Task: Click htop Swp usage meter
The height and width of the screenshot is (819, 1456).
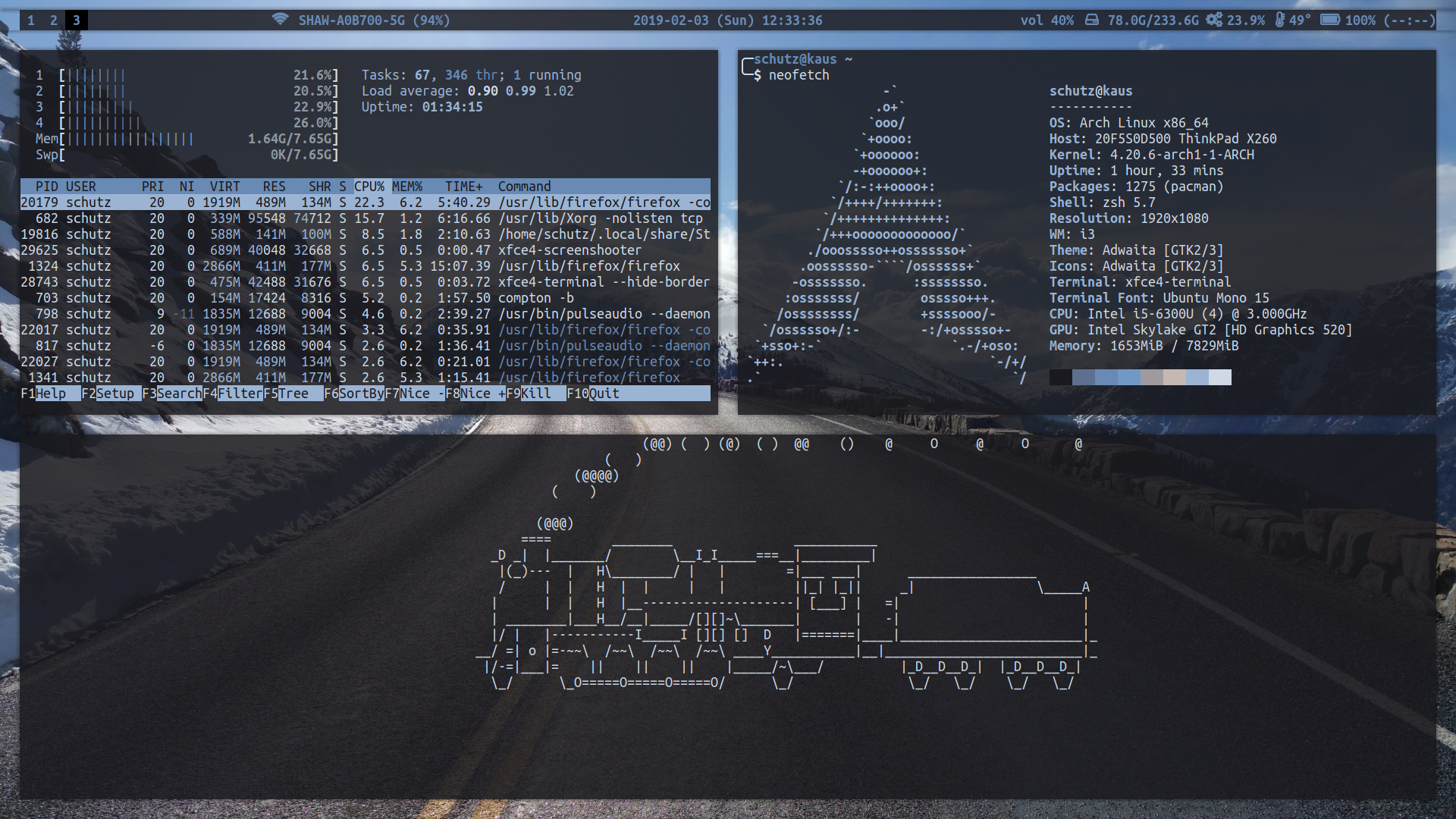Action: point(187,155)
